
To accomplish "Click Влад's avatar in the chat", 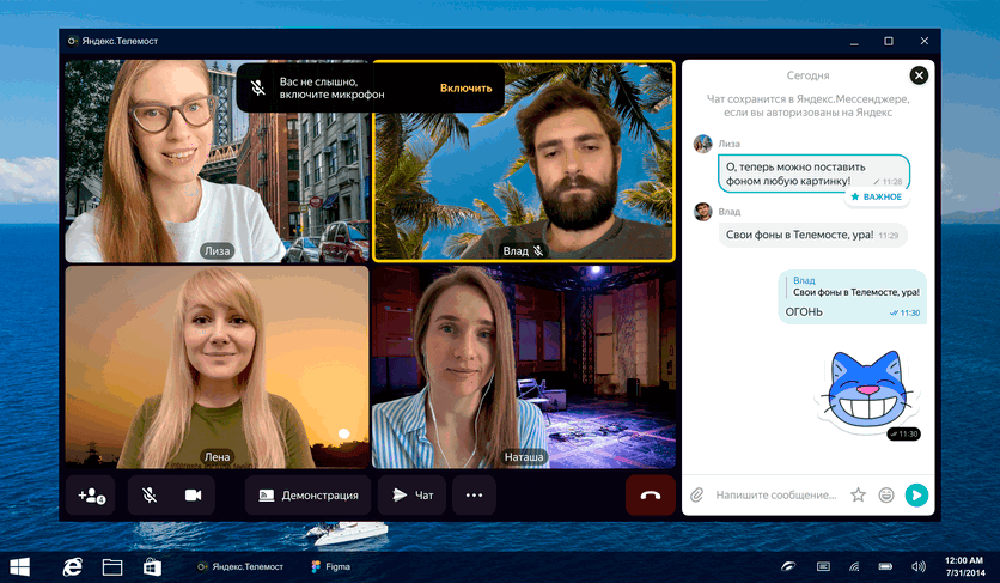I will pyautogui.click(x=703, y=211).
